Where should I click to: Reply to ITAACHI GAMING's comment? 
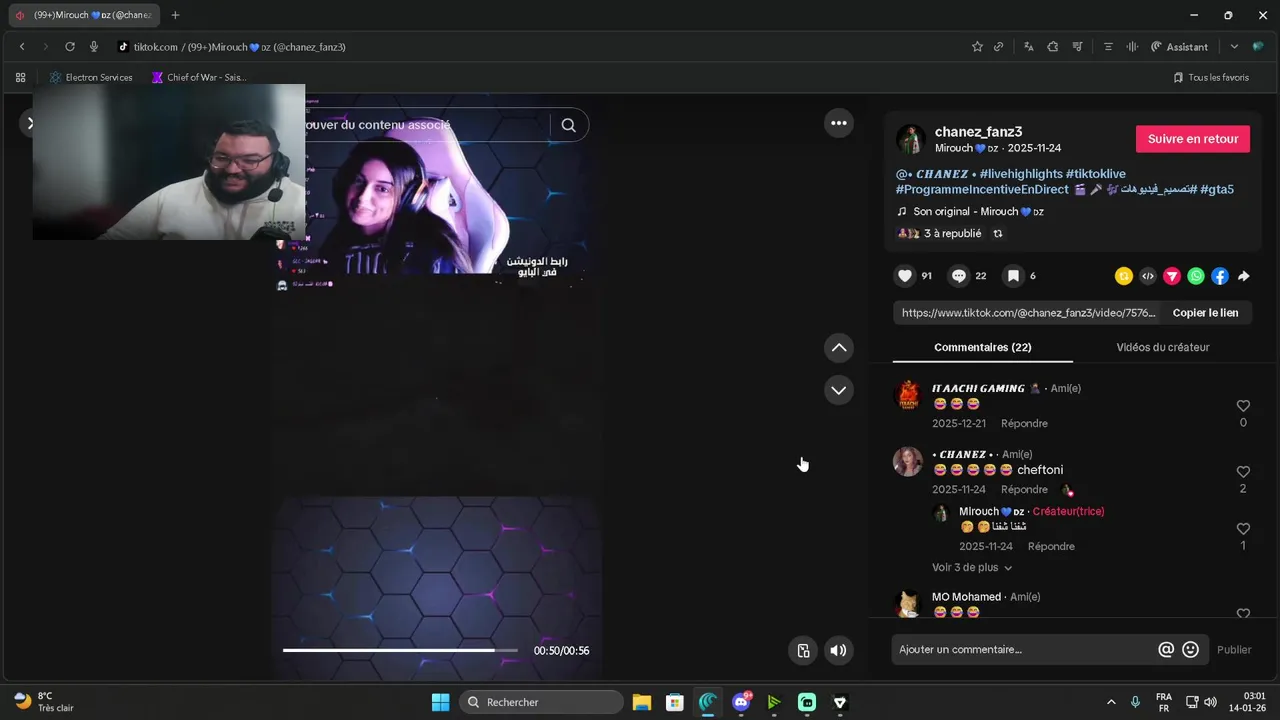click(x=1024, y=423)
